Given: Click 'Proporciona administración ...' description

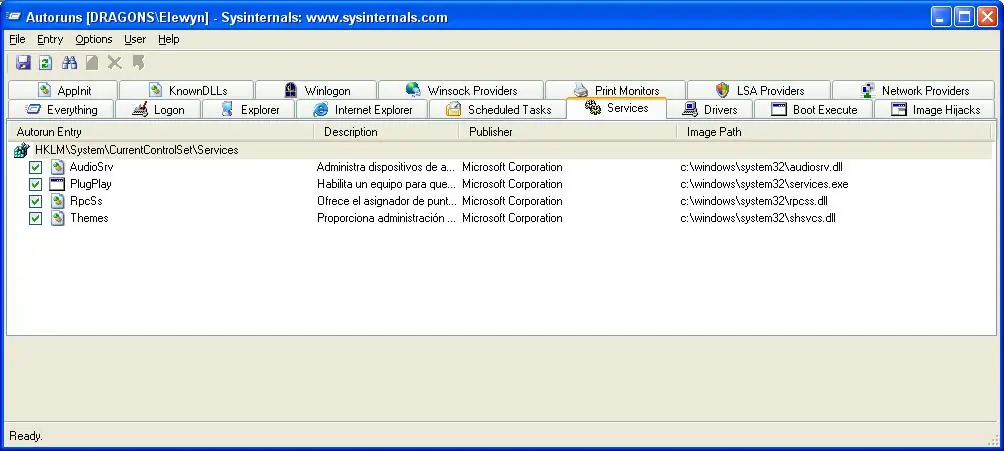Looking at the screenshot, I should point(386,218).
